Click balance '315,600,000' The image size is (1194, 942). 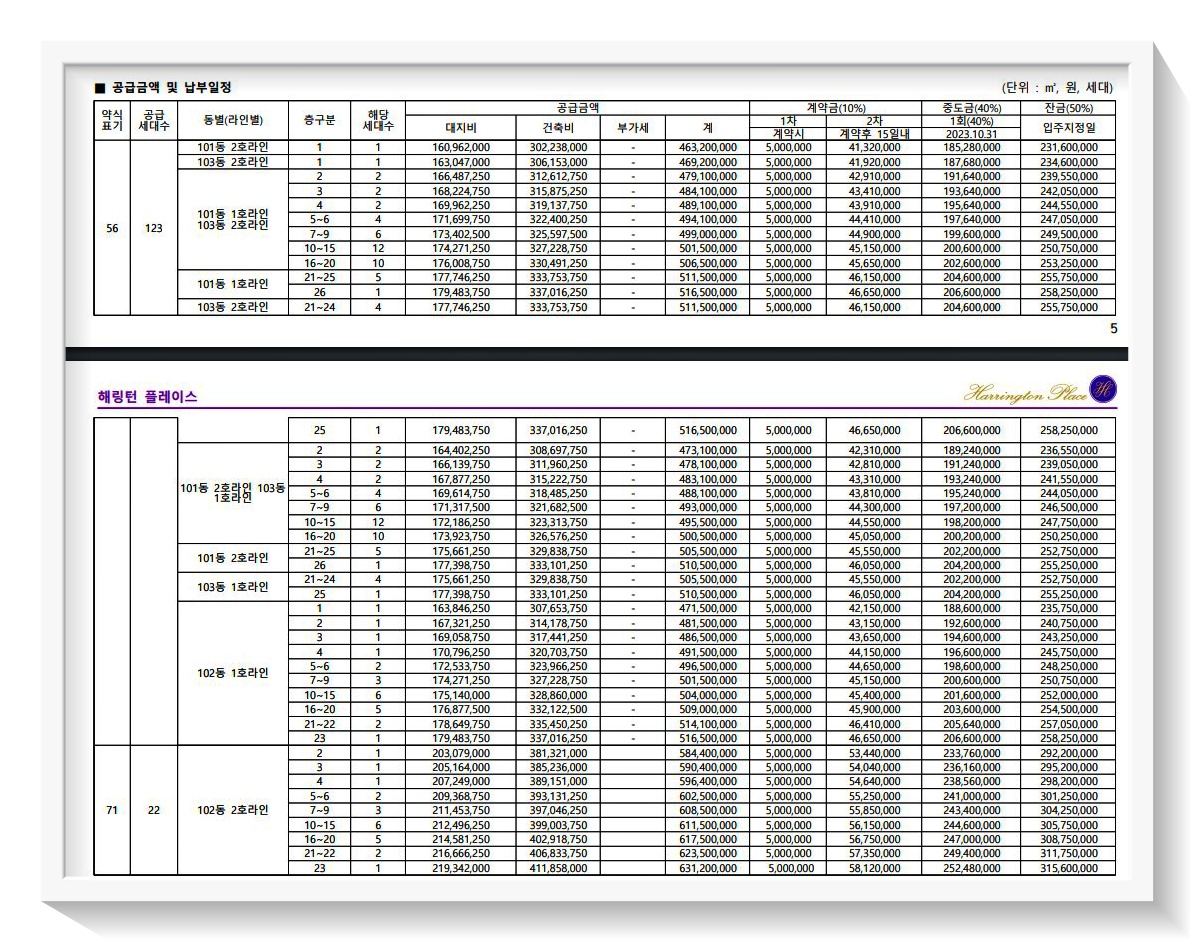click(1069, 868)
